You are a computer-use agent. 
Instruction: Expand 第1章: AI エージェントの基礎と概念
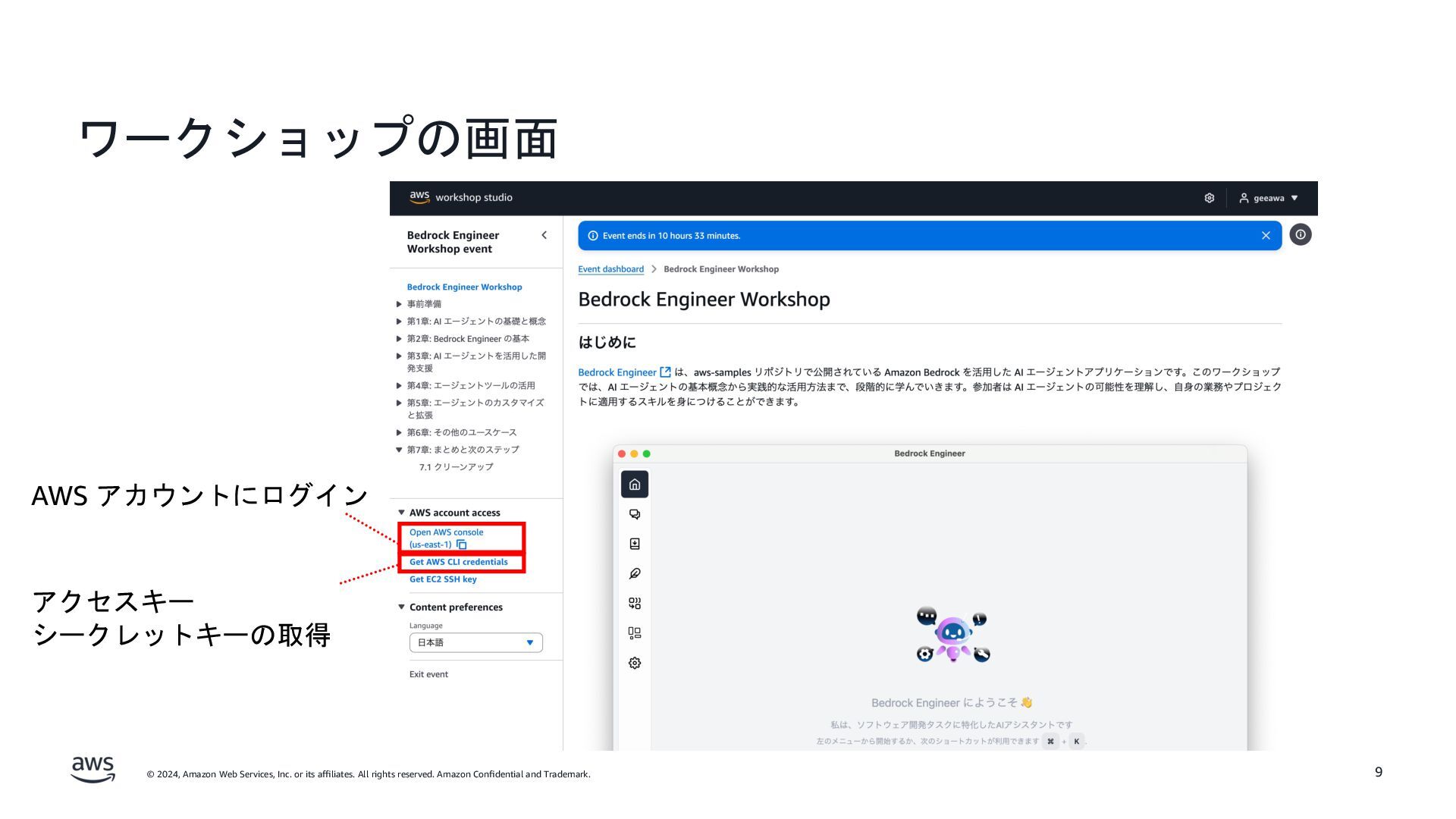(x=399, y=322)
